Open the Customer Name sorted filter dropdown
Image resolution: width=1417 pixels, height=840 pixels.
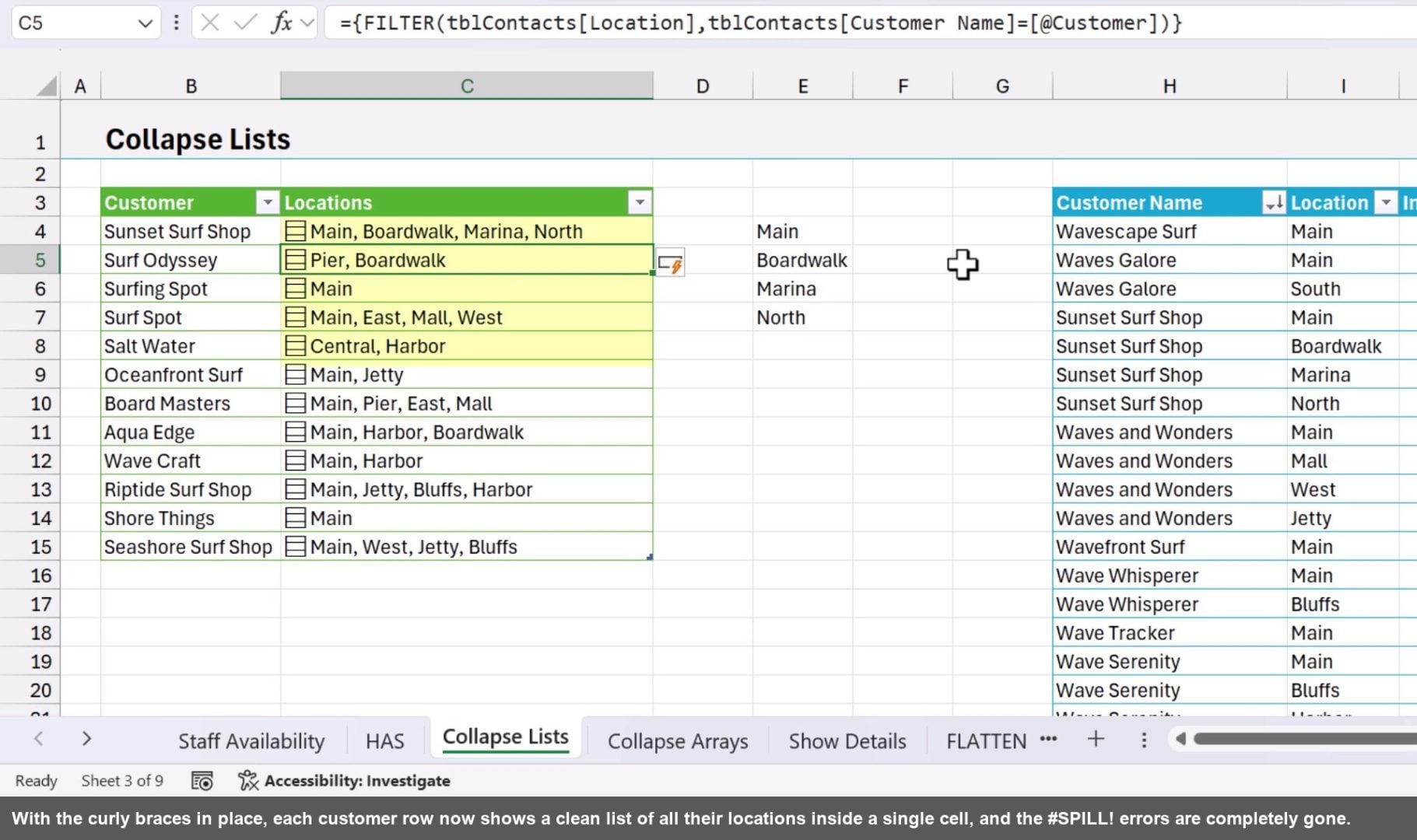(1274, 203)
